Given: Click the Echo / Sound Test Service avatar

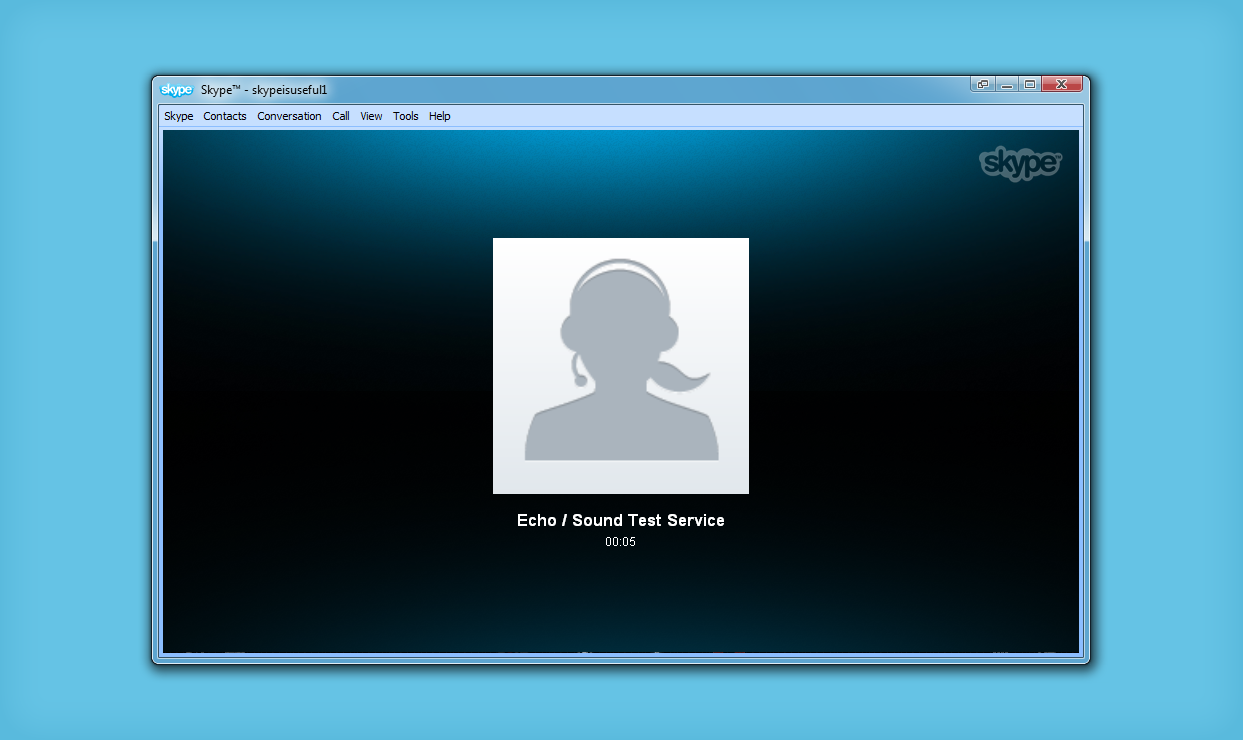Looking at the screenshot, I should 621,366.
